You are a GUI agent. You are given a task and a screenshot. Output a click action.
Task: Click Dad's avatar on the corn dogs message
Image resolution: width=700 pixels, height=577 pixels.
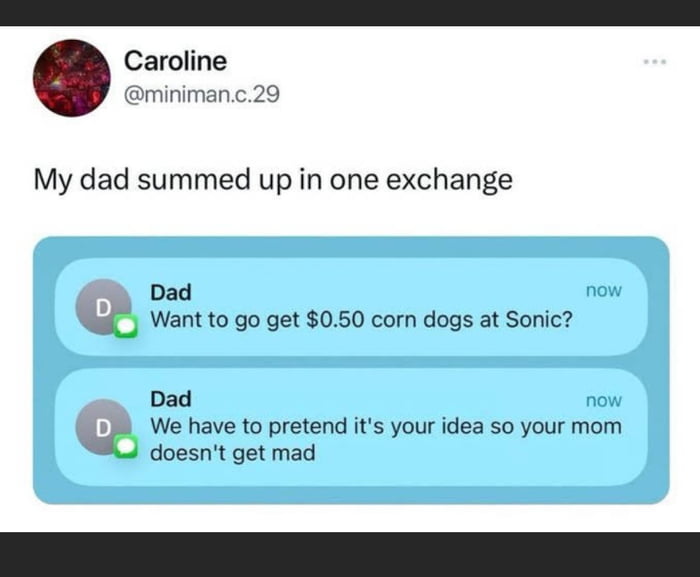(x=100, y=306)
